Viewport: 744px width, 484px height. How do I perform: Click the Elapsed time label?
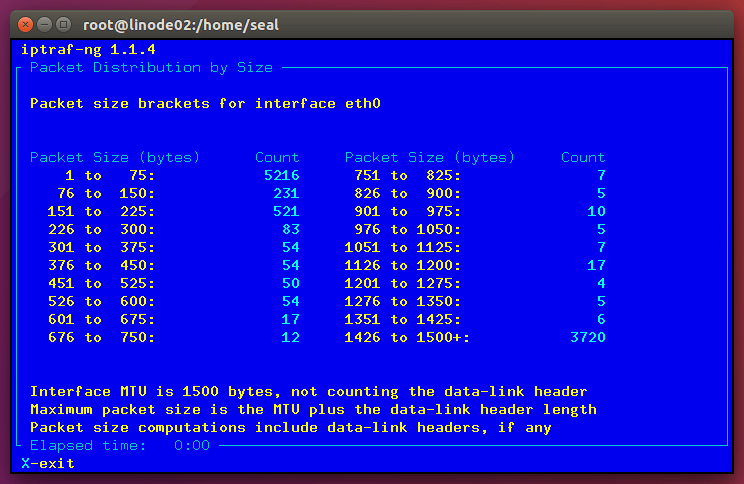click(88, 446)
